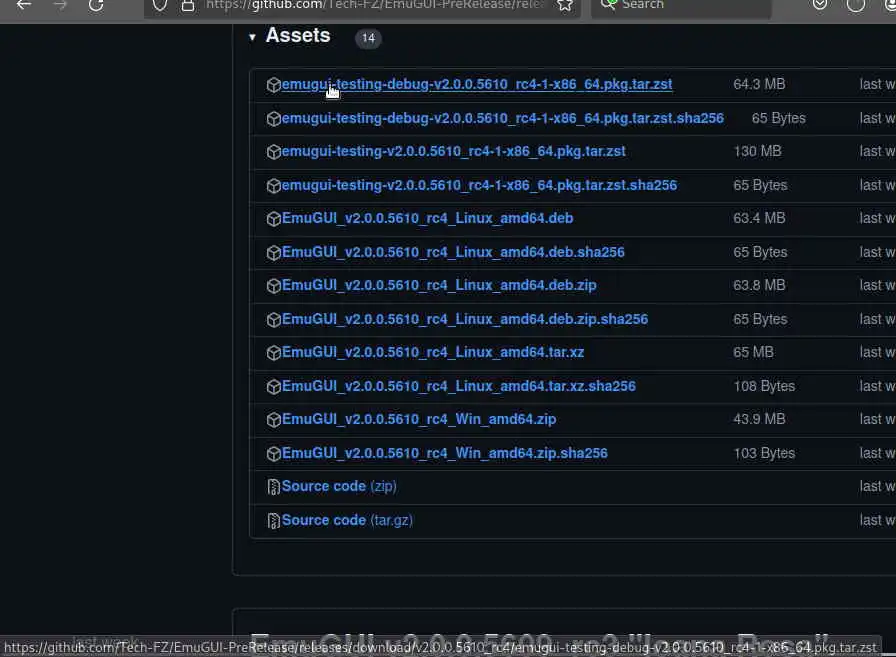Collapse the Assets section triangle
896x657 pixels.
pyautogui.click(x=252, y=37)
